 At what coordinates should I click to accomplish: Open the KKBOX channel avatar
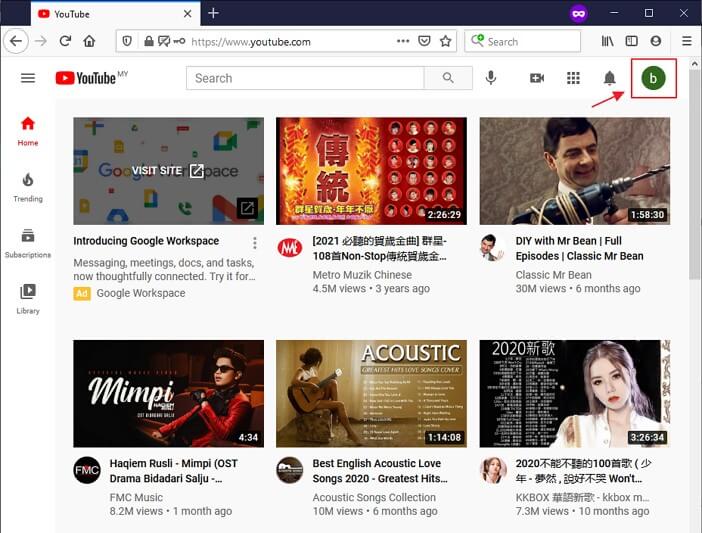493,470
